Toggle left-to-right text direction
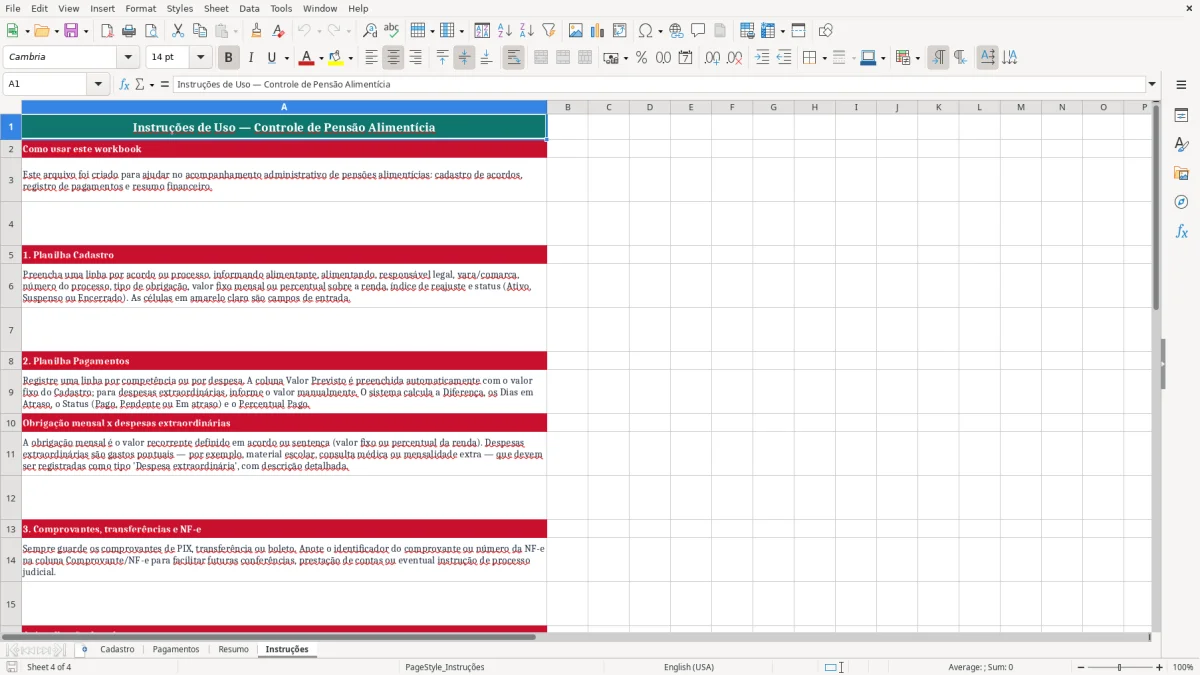1200x675 pixels. click(938, 58)
